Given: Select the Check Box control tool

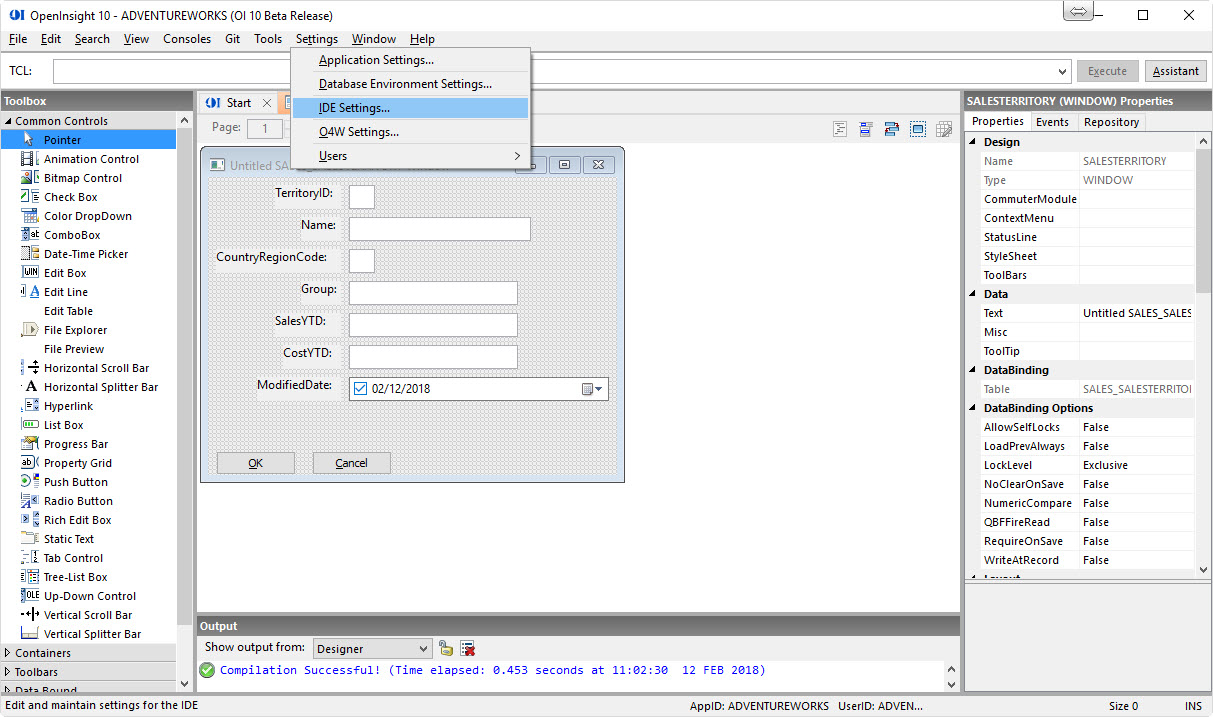Looking at the screenshot, I should 88,197.
